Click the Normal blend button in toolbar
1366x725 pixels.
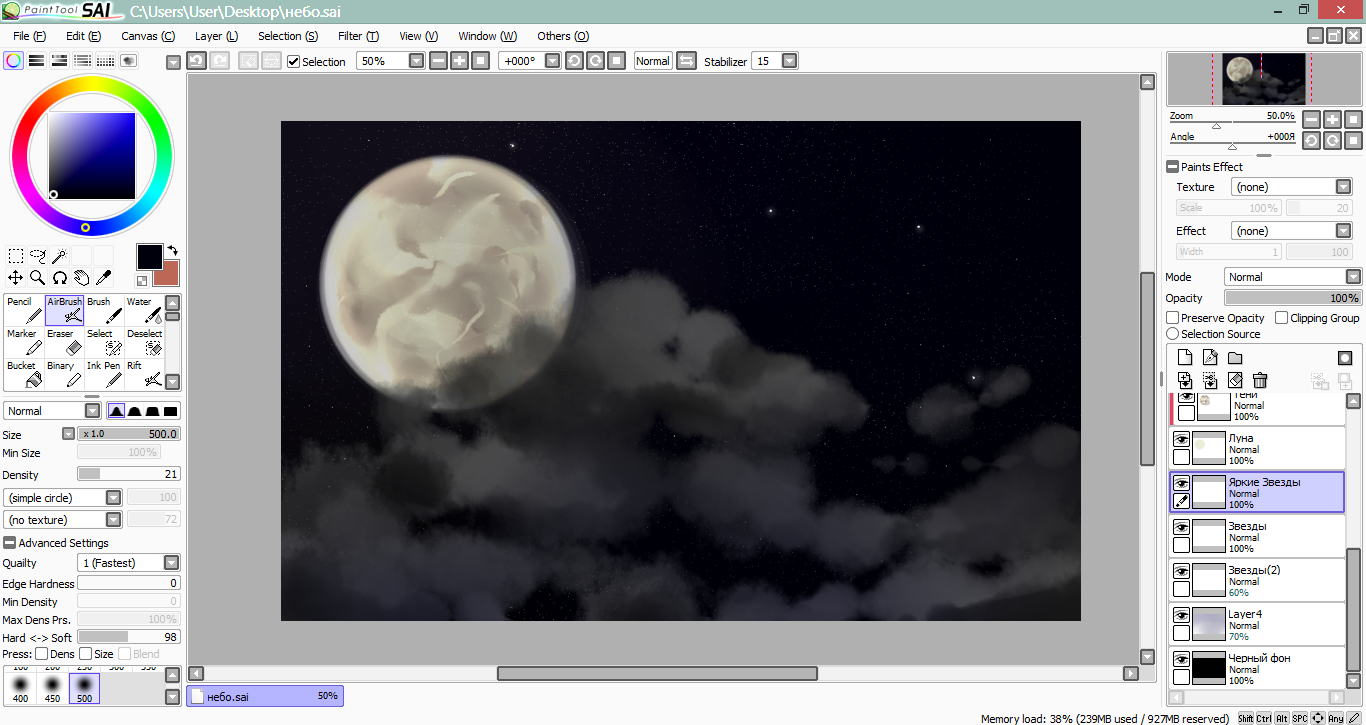[652, 61]
